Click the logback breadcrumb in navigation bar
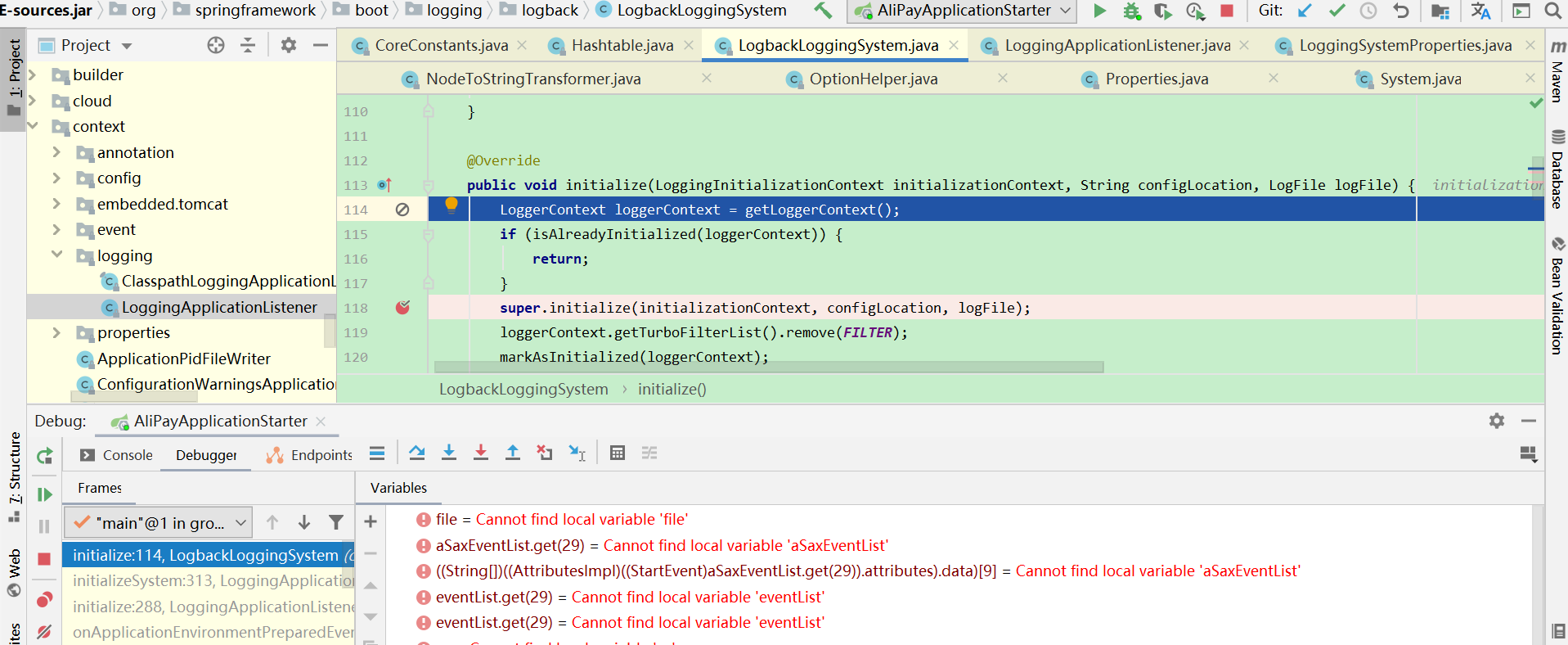Screen dimensions: 1568x645 (x=550, y=10)
